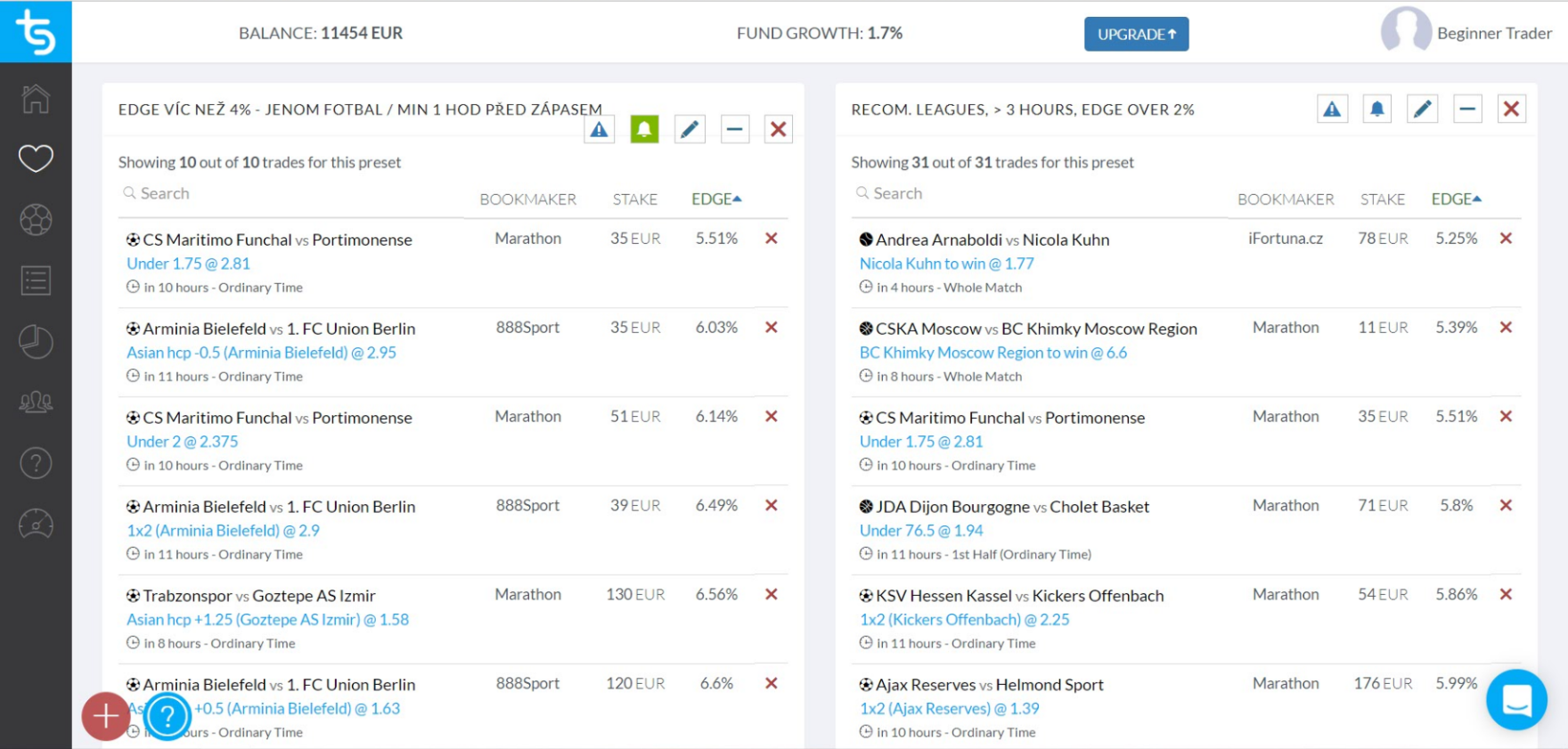
Task: Open the pie chart statistics icon in sidebar
Action: pos(36,342)
